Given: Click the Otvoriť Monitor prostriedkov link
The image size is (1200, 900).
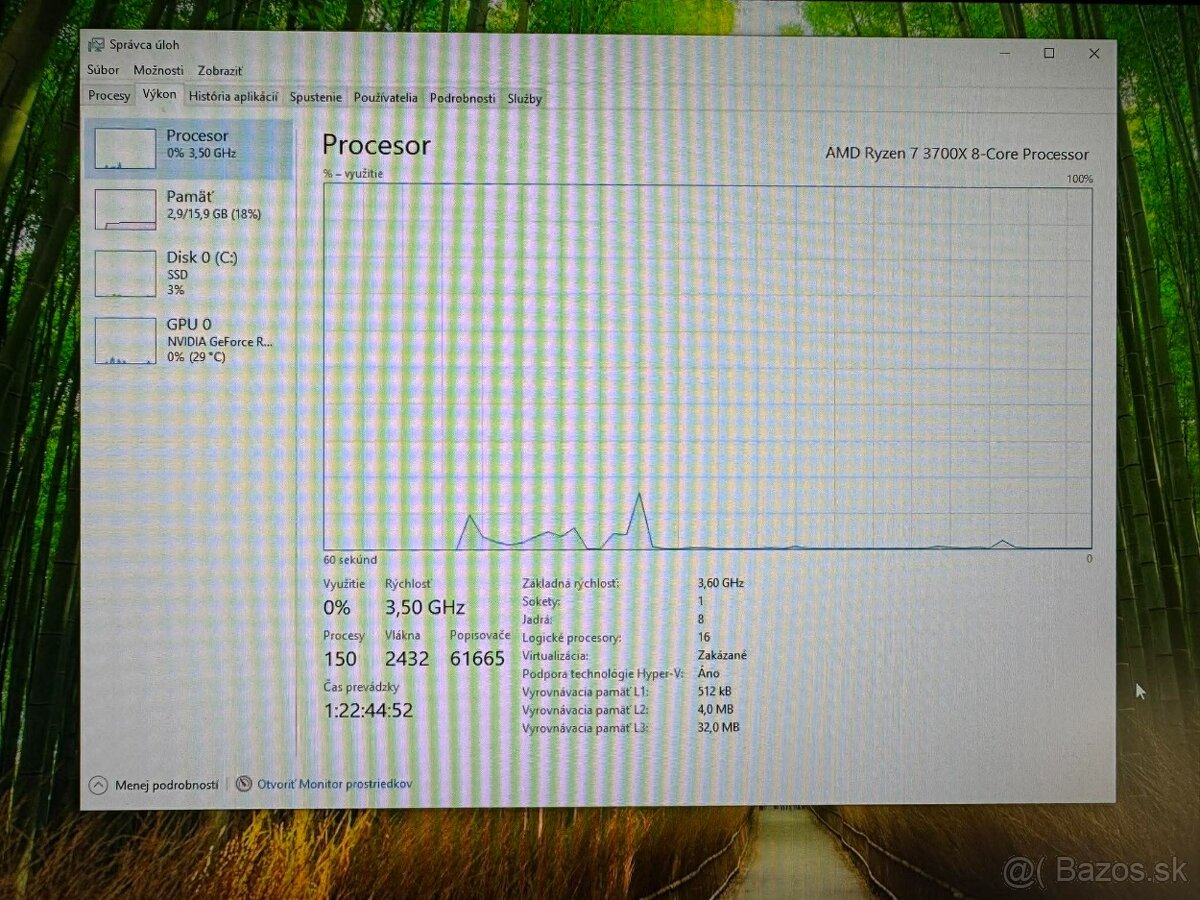Looking at the screenshot, I should (x=334, y=784).
